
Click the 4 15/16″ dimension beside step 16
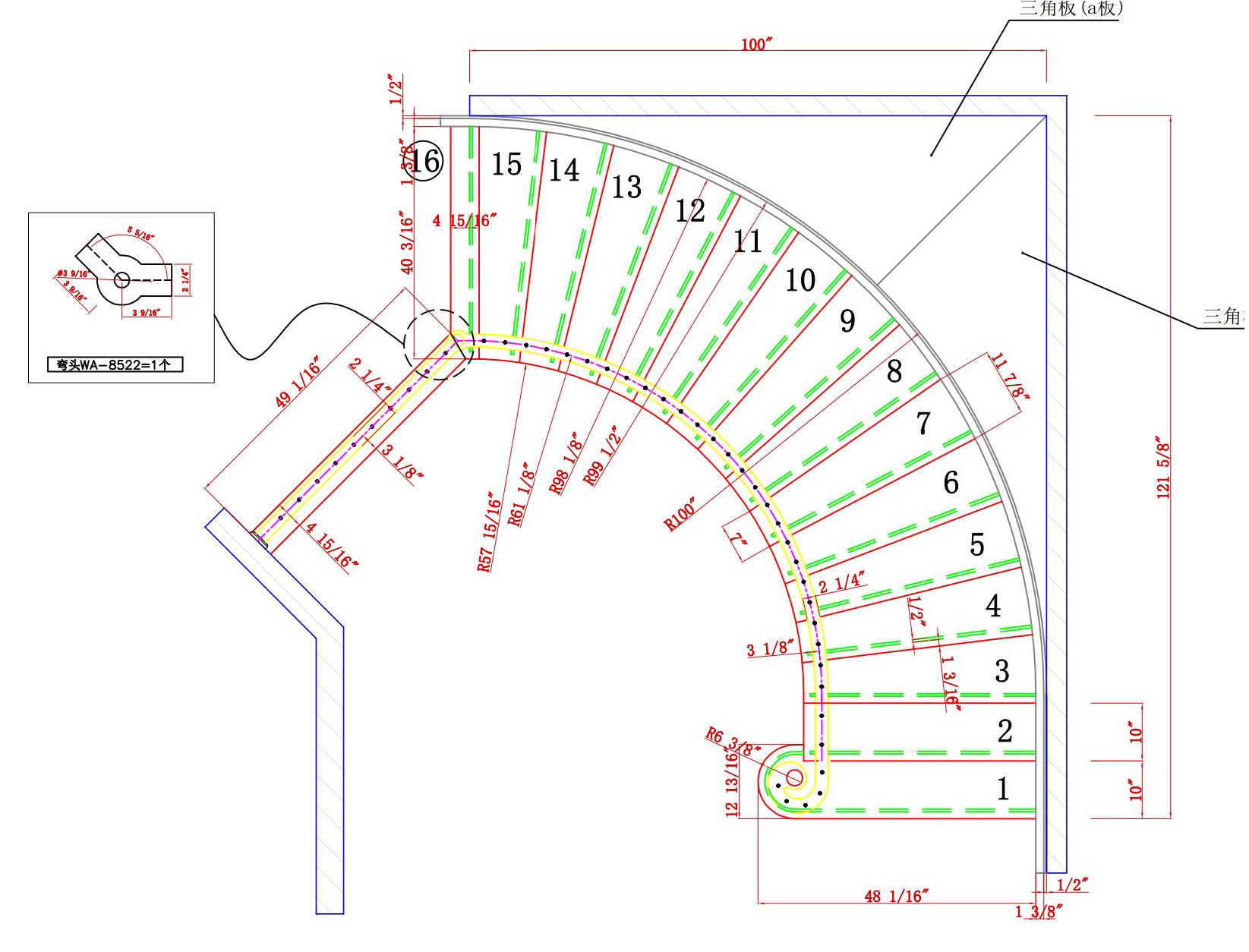465,221
